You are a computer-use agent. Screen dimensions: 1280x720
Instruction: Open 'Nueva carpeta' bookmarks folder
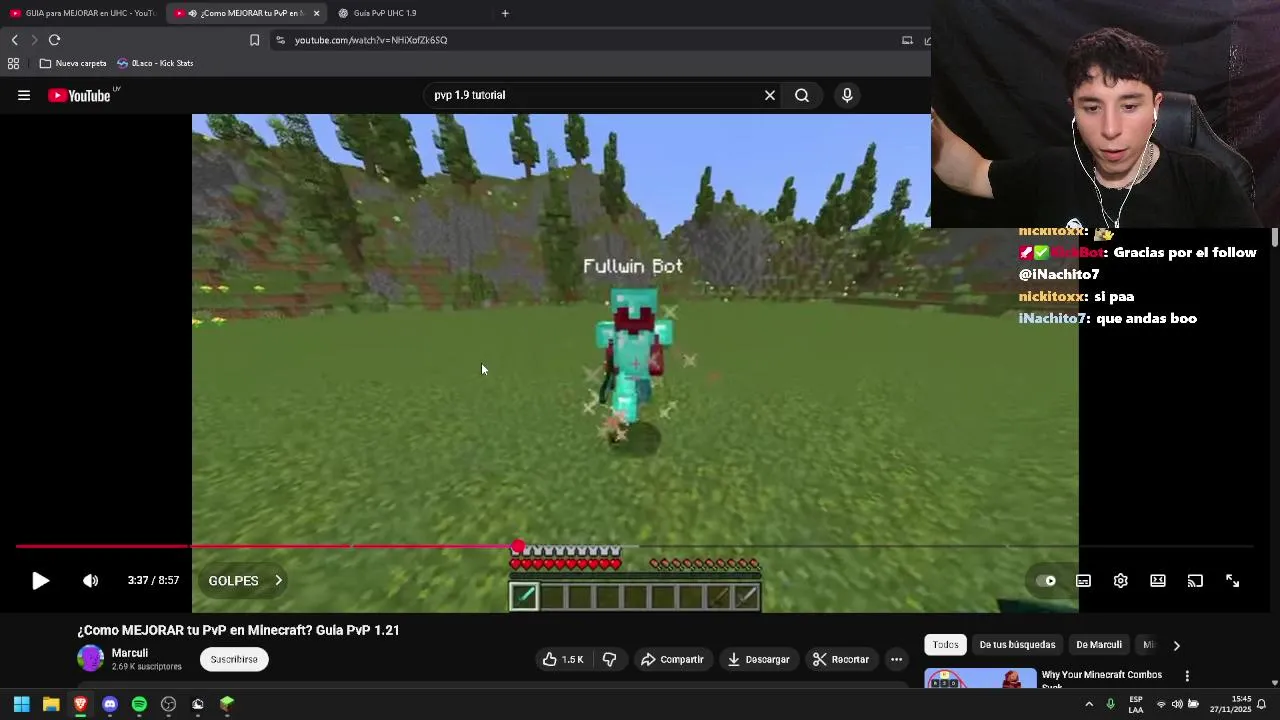pyautogui.click(x=73, y=63)
